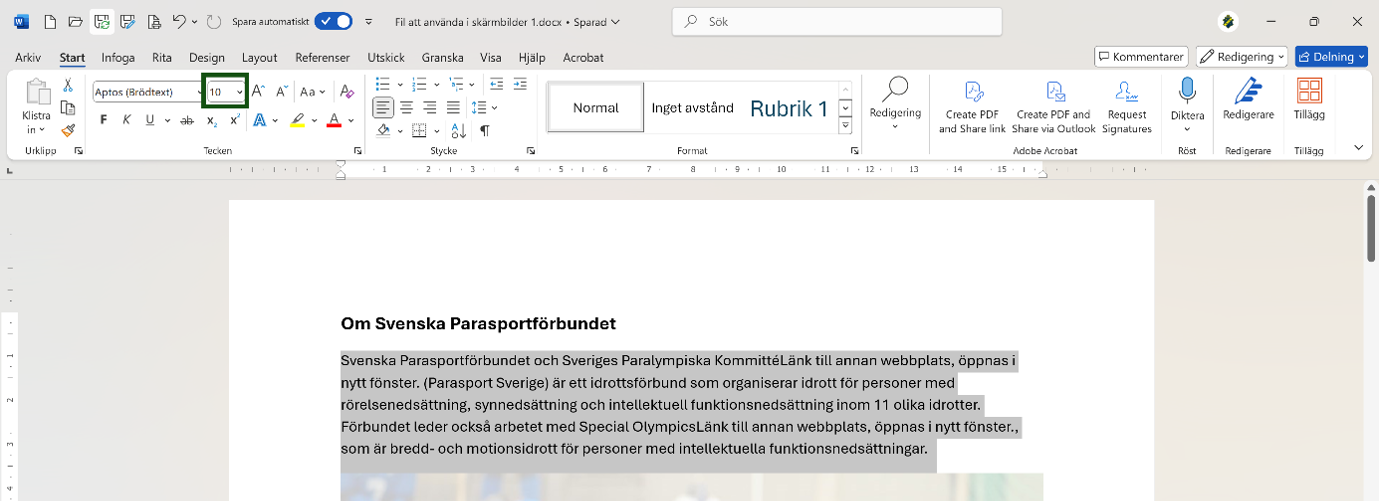This screenshot has height=504, width=1384.
Task: Click the save with sync icon
Action: click(101, 21)
